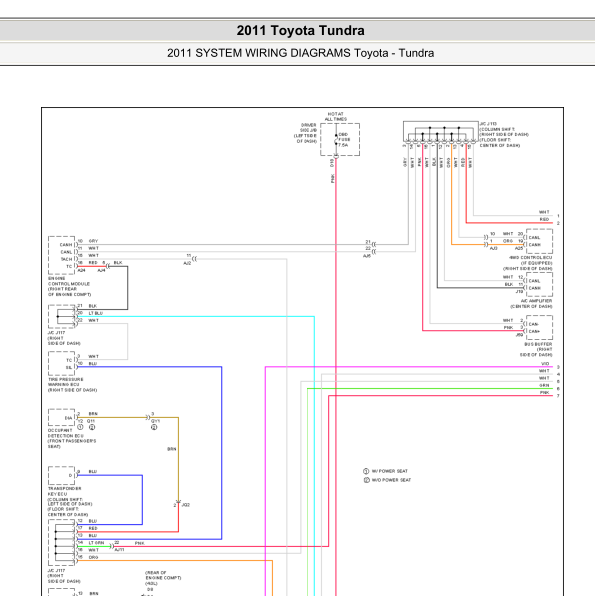The height and width of the screenshot is (596, 595).
Task: Click the "PNK" label next to AJ11 connector
Action: tap(140, 543)
